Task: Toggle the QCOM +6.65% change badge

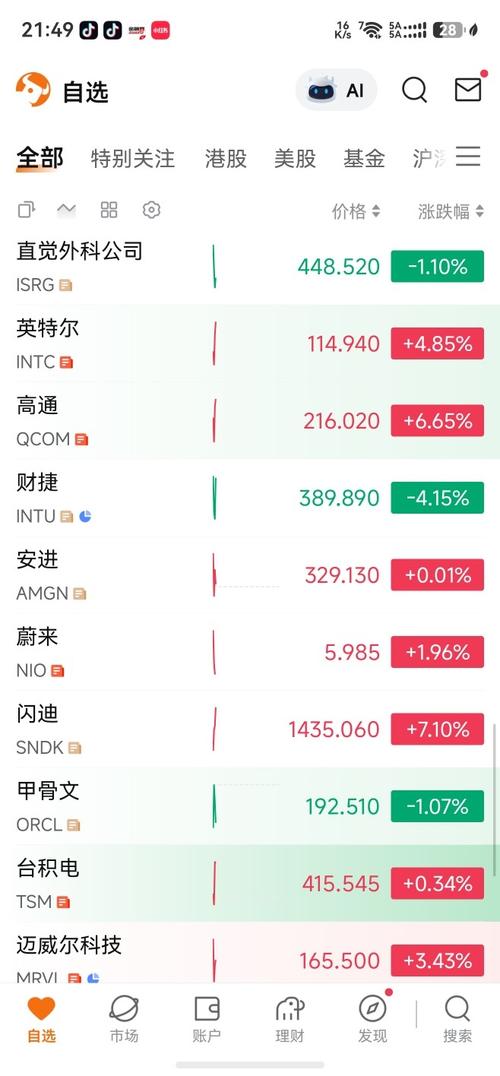Action: pos(437,421)
